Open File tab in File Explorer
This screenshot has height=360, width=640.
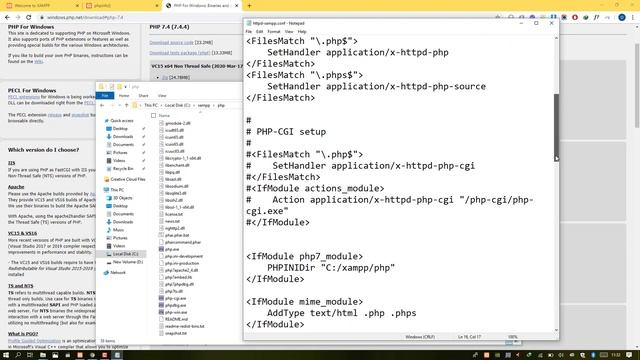pyautogui.click(x=105, y=96)
